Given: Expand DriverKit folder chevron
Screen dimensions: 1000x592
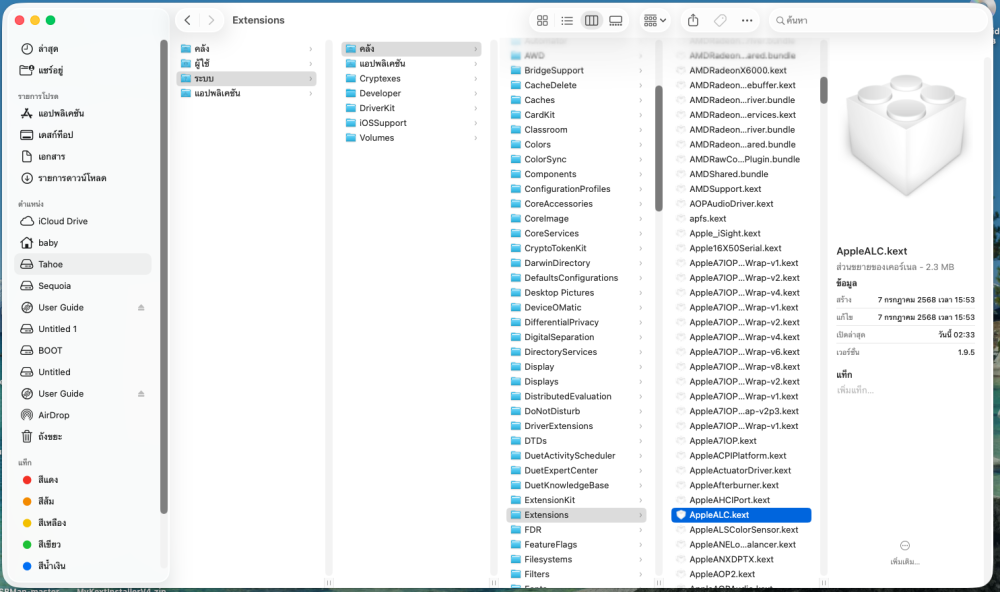Looking at the screenshot, I should click(x=476, y=108).
